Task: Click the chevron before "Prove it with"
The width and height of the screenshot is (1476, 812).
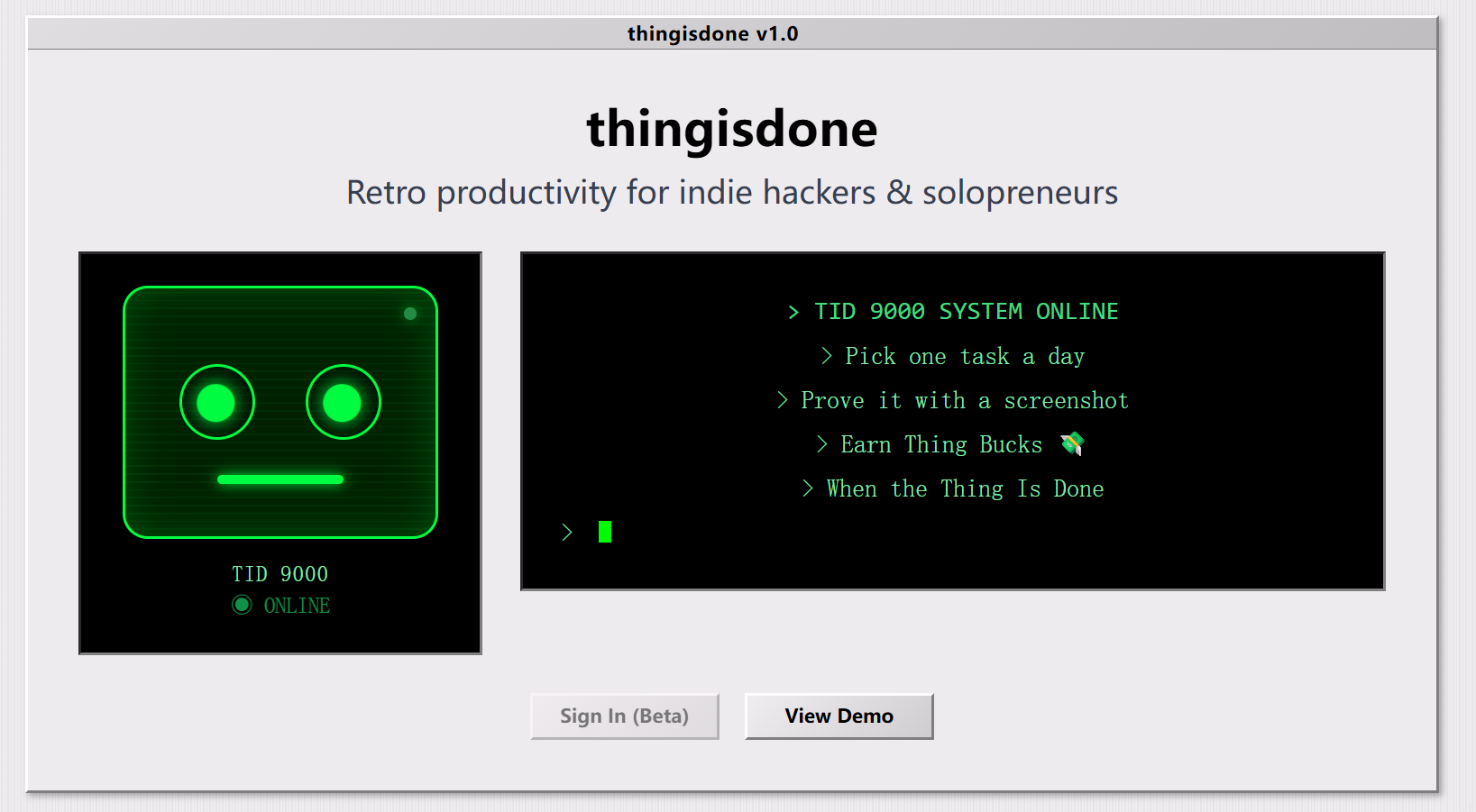Action: (783, 400)
